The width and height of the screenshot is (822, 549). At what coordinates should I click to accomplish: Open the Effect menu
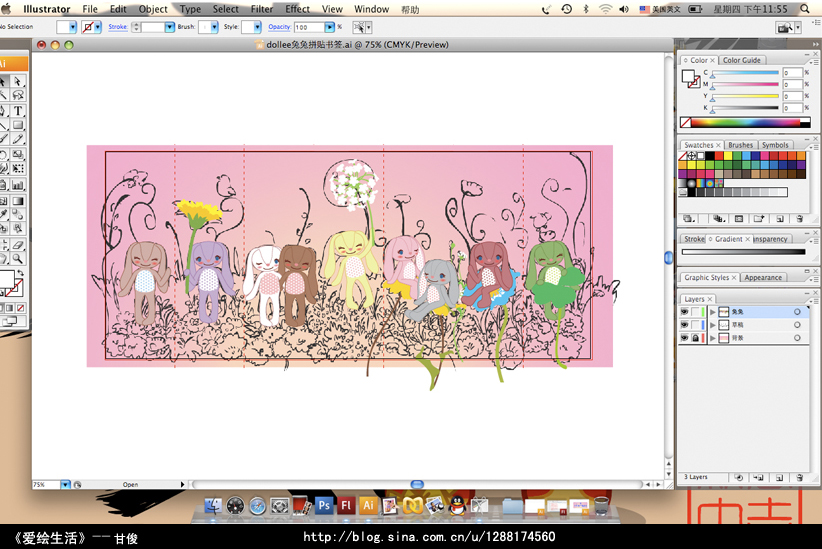click(x=297, y=9)
